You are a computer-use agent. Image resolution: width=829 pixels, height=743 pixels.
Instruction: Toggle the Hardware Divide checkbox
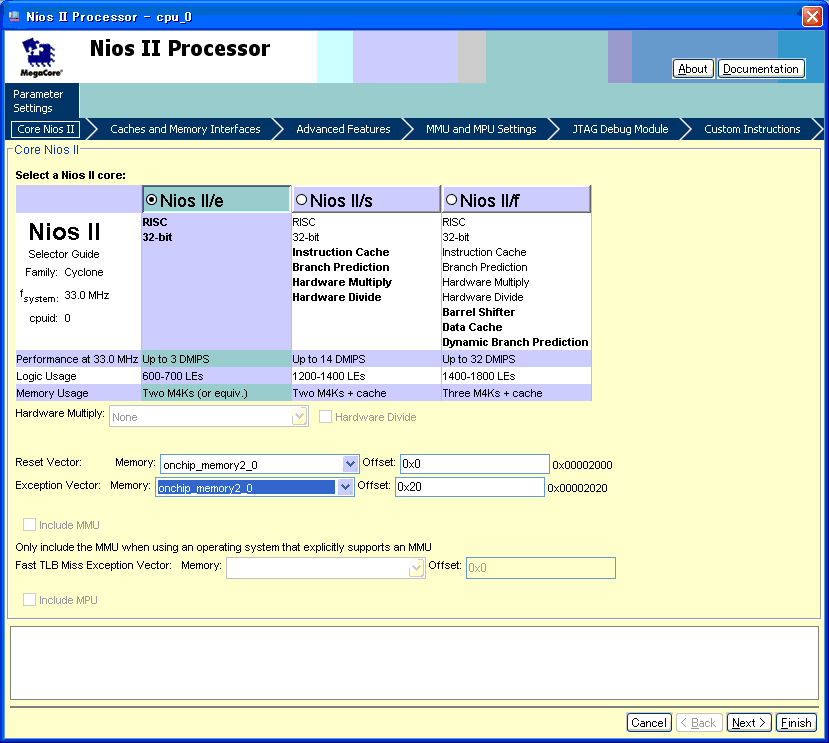click(x=325, y=417)
